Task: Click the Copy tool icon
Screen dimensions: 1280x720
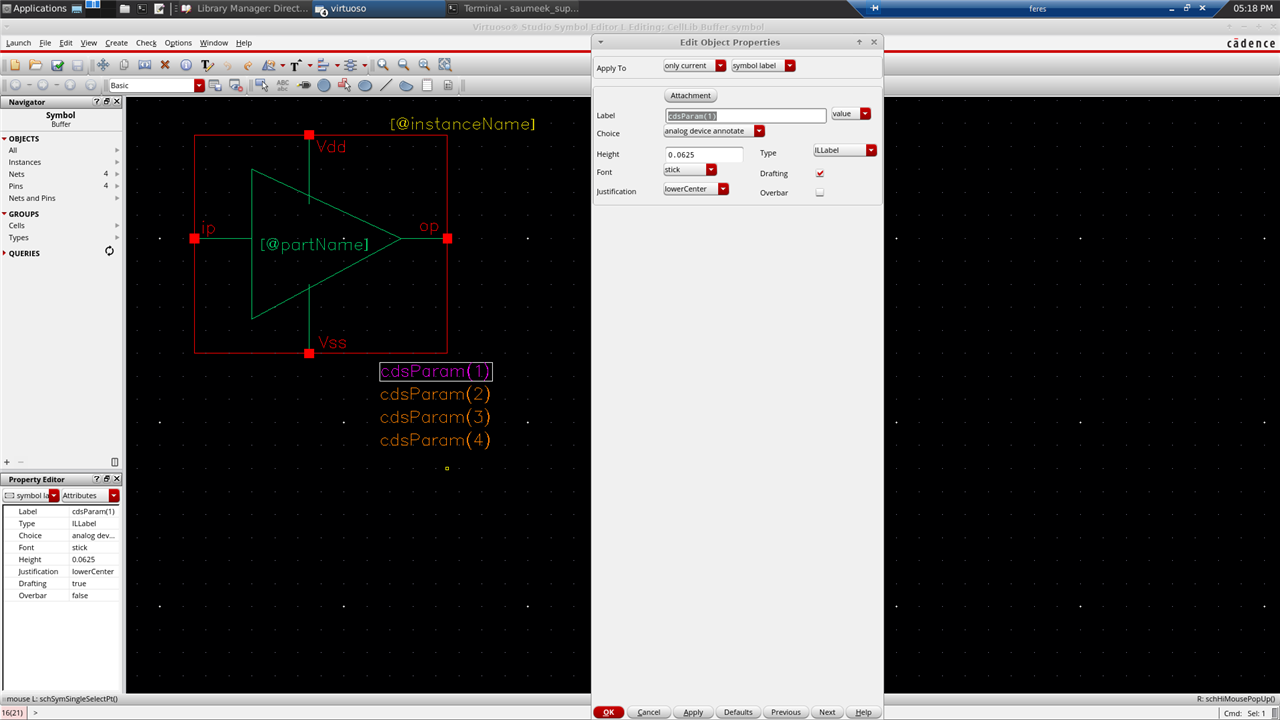Action: tap(124, 65)
